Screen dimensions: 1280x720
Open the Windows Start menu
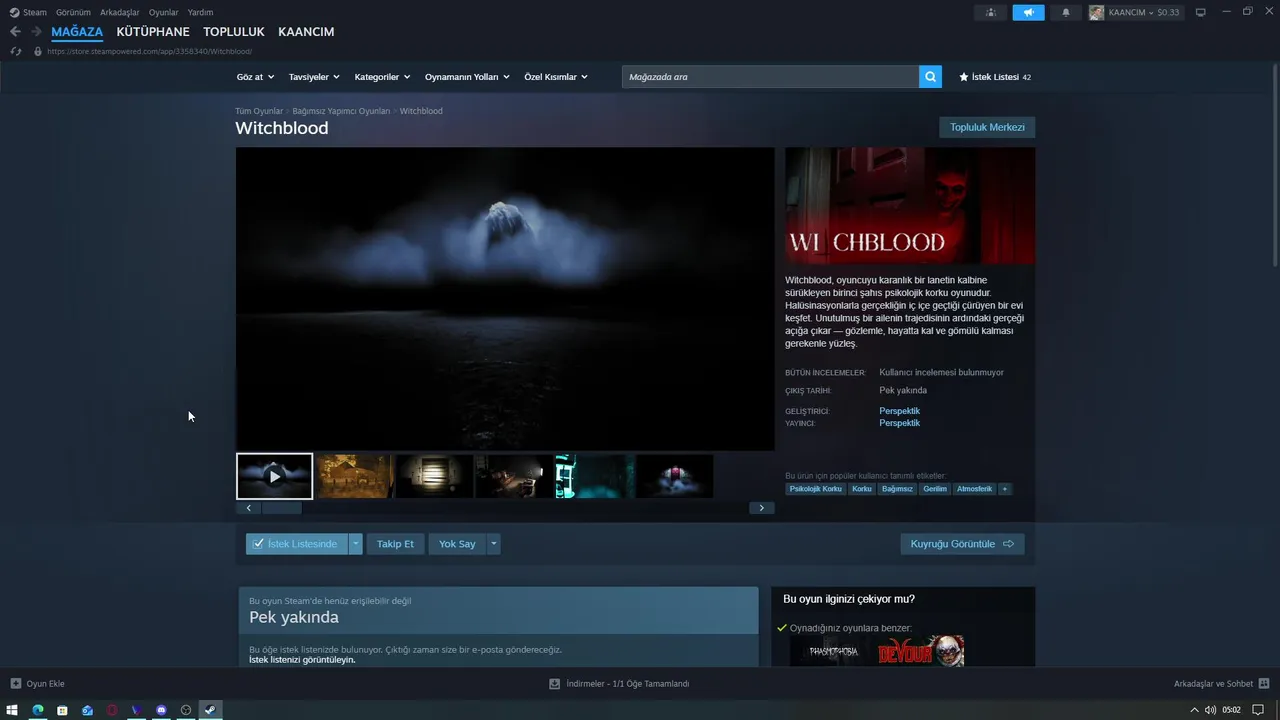click(13, 710)
